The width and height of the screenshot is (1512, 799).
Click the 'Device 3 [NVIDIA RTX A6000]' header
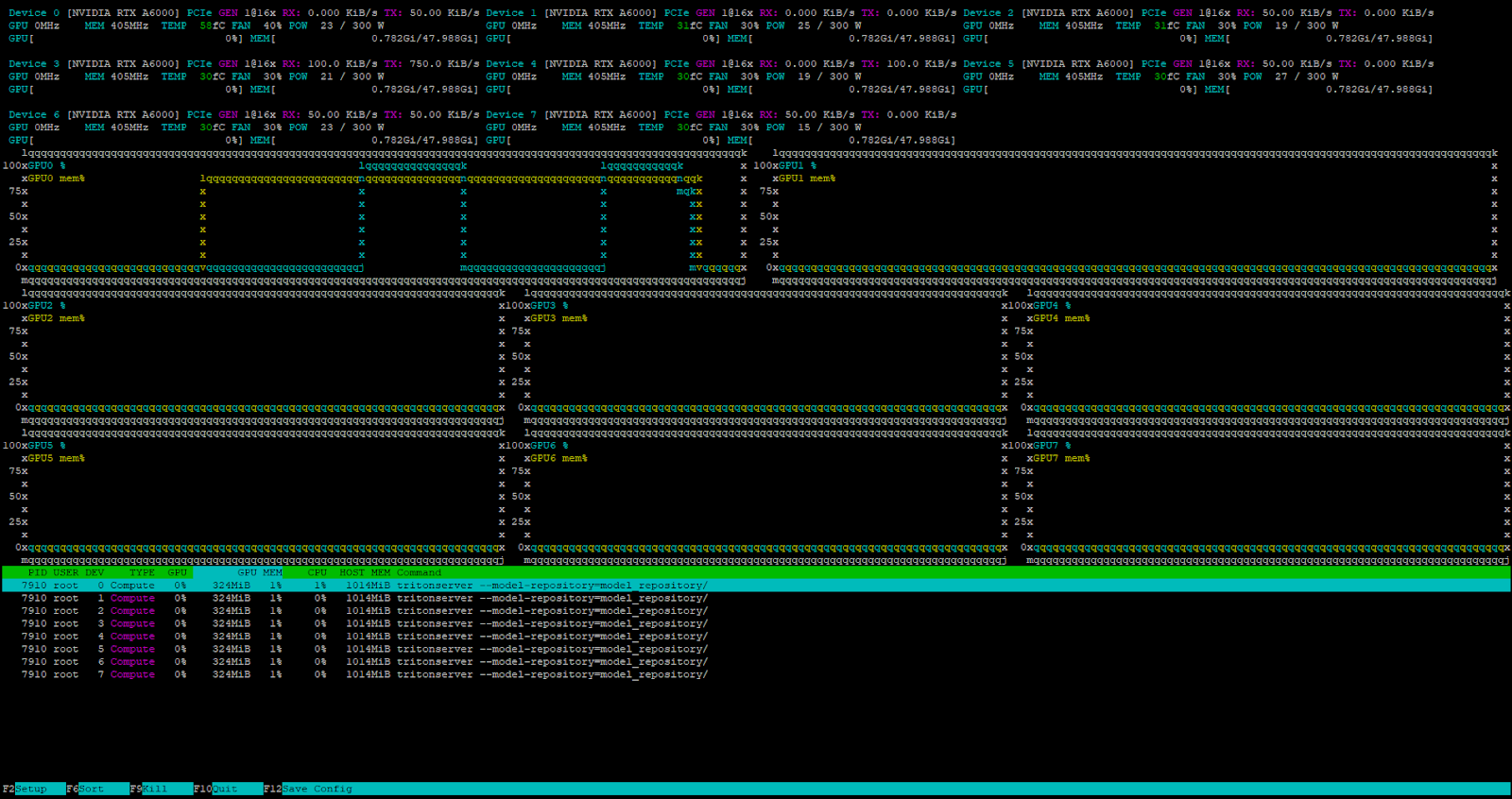click(x=94, y=64)
